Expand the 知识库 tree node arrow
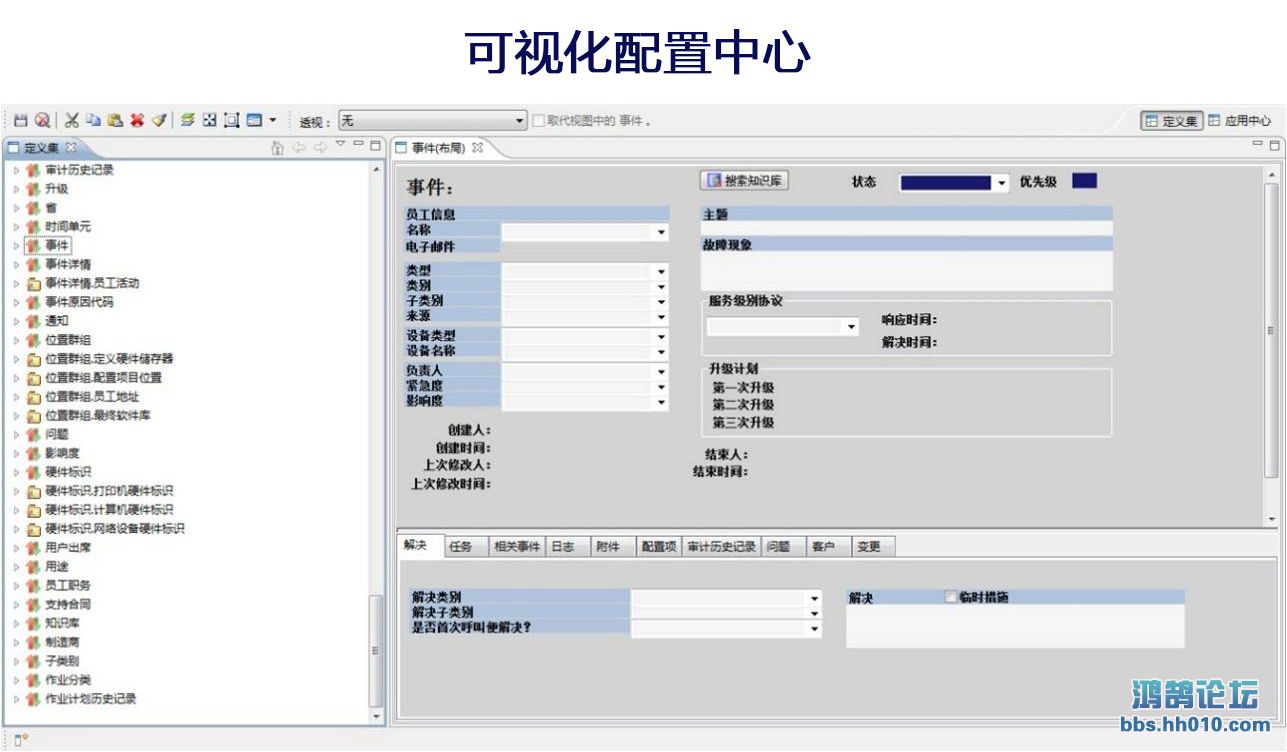Image resolution: width=1287 pixels, height=752 pixels. coord(16,623)
